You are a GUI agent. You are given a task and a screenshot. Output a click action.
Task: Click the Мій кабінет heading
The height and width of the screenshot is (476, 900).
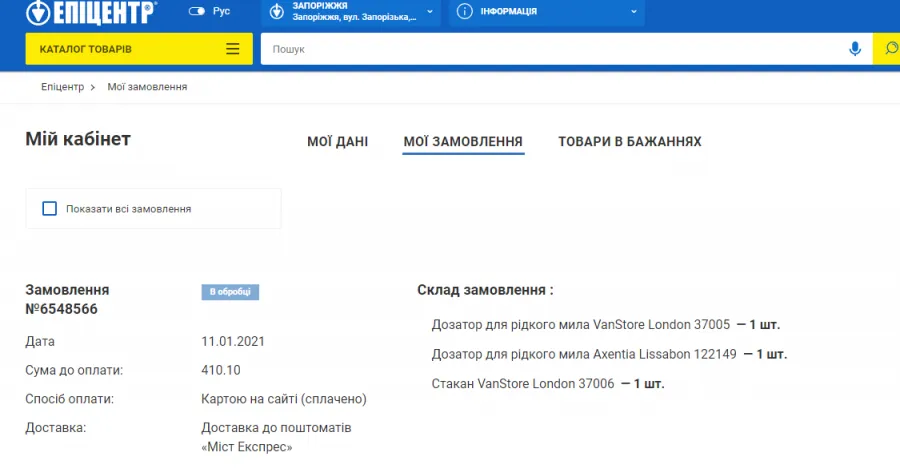pos(78,139)
